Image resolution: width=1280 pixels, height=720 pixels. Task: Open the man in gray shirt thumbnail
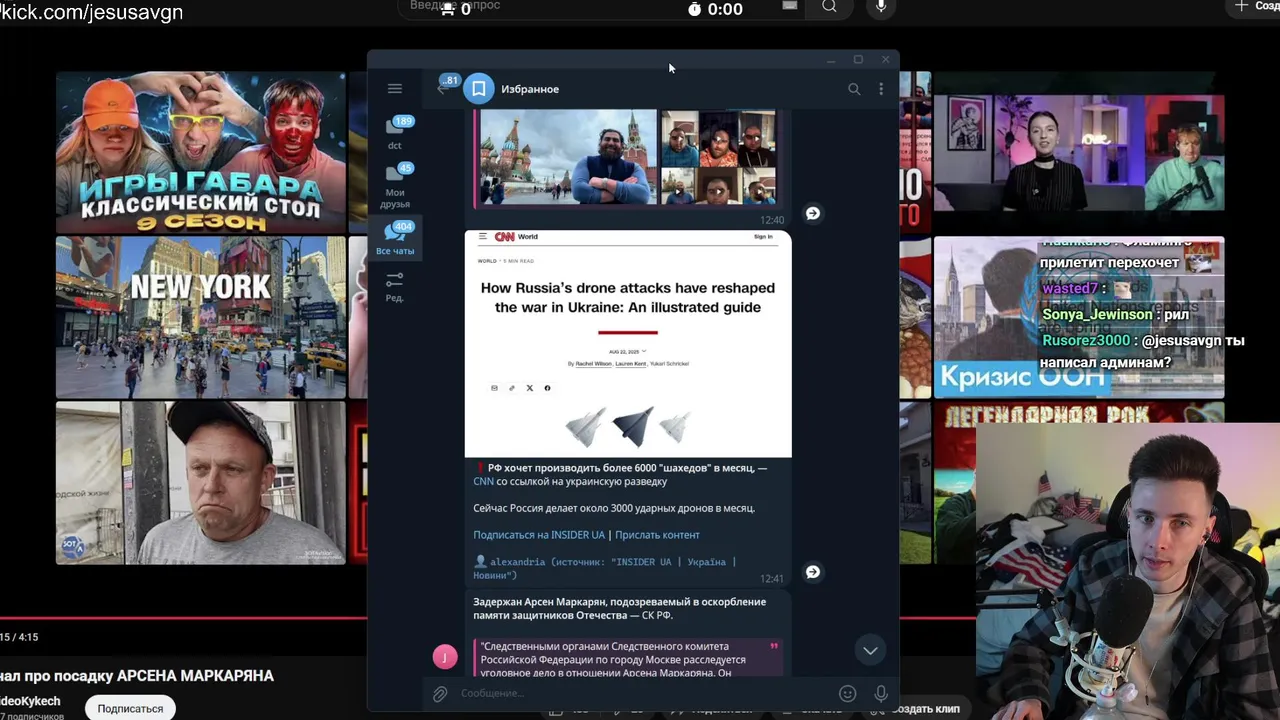(201, 483)
